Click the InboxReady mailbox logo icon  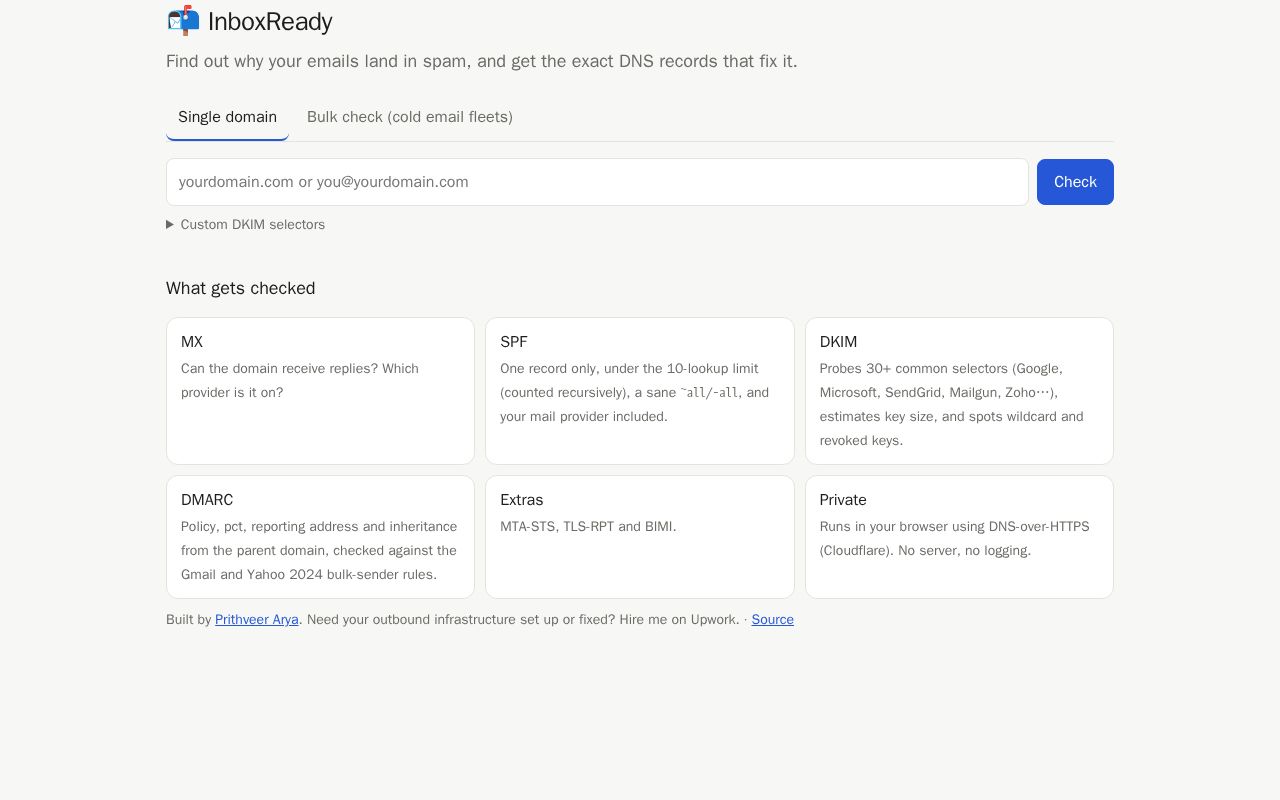coord(183,21)
